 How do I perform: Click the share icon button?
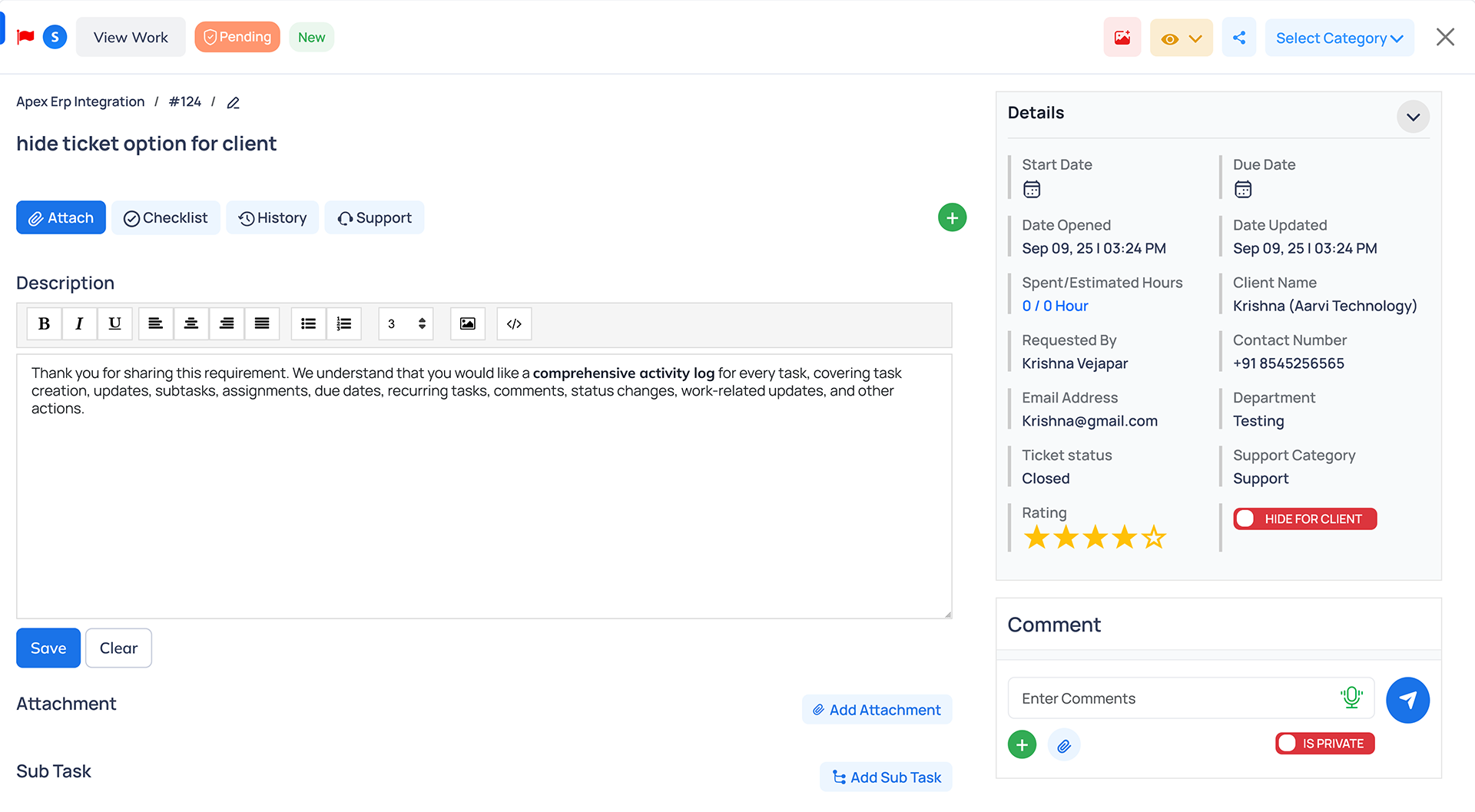click(x=1238, y=38)
